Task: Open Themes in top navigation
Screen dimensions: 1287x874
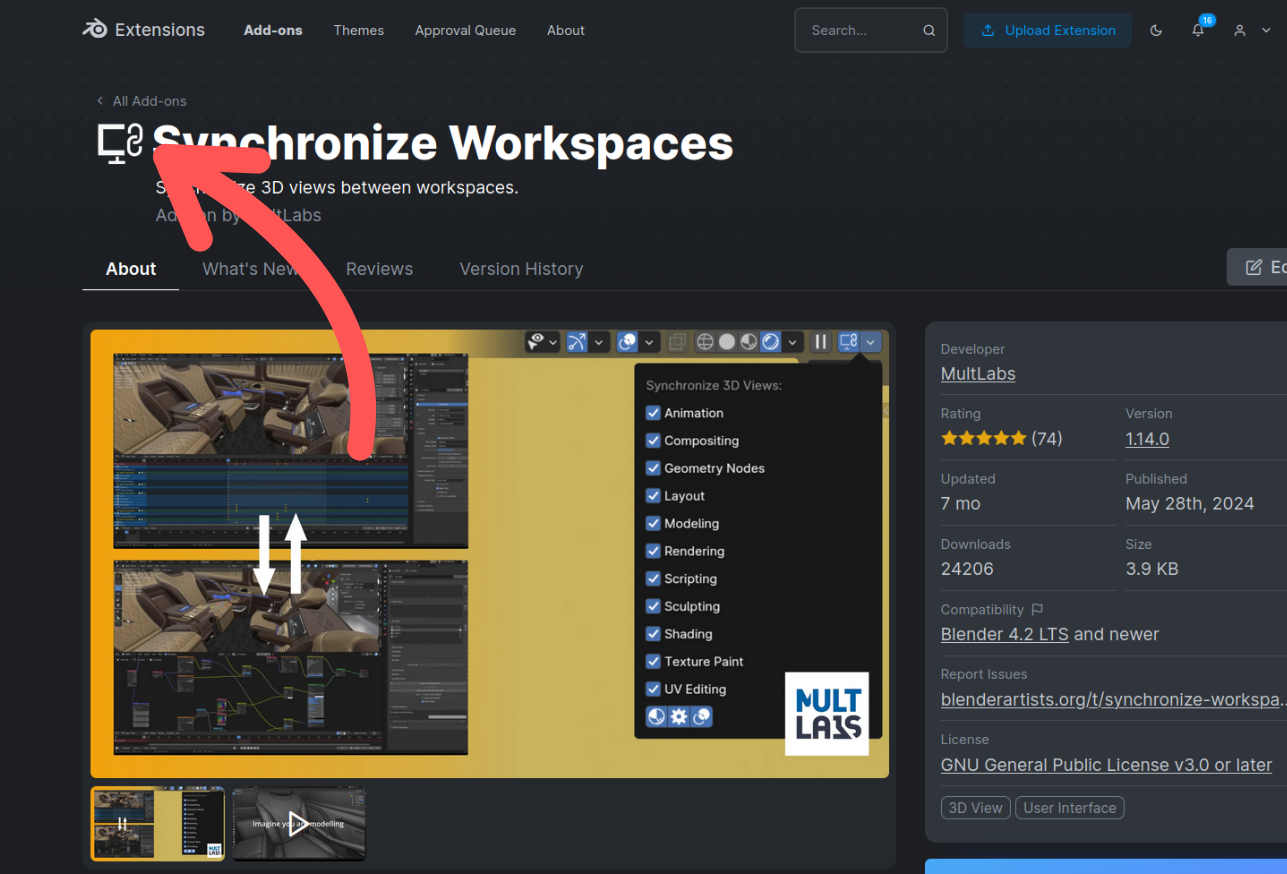Action: (x=359, y=30)
